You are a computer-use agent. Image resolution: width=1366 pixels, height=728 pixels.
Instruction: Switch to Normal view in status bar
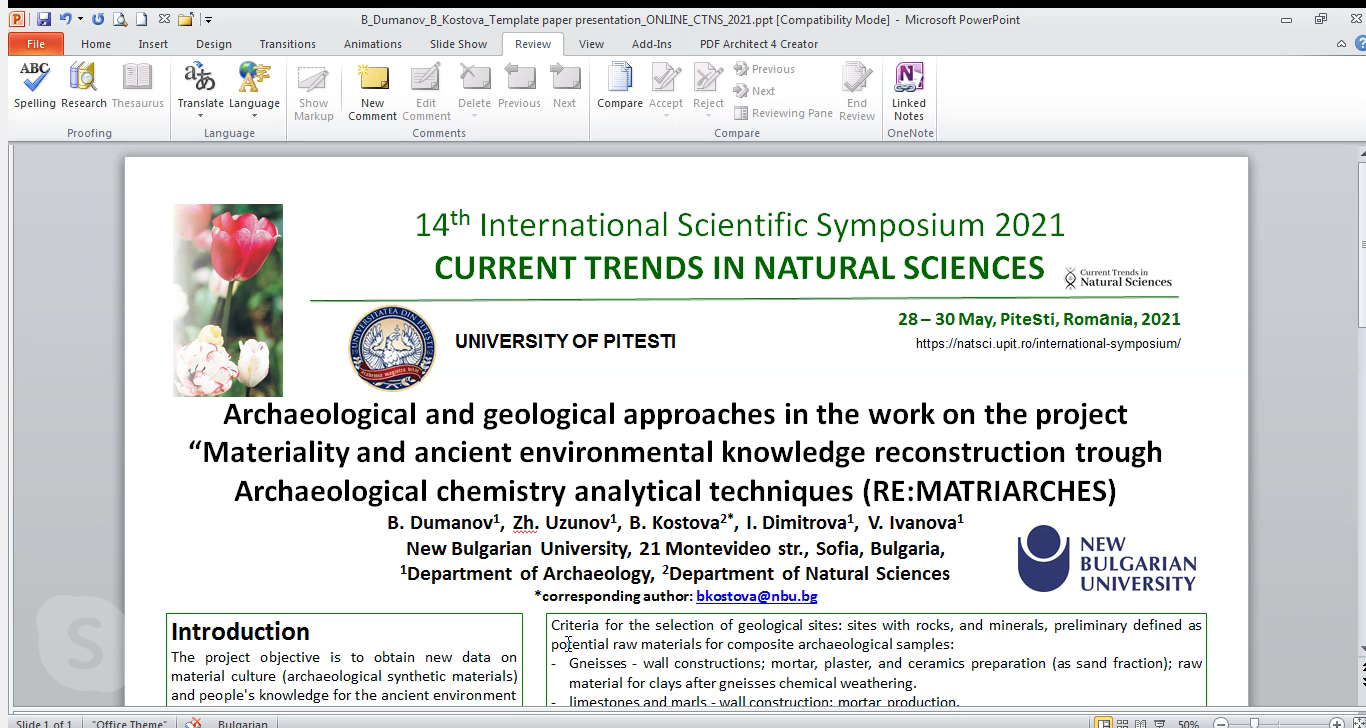click(x=1103, y=723)
